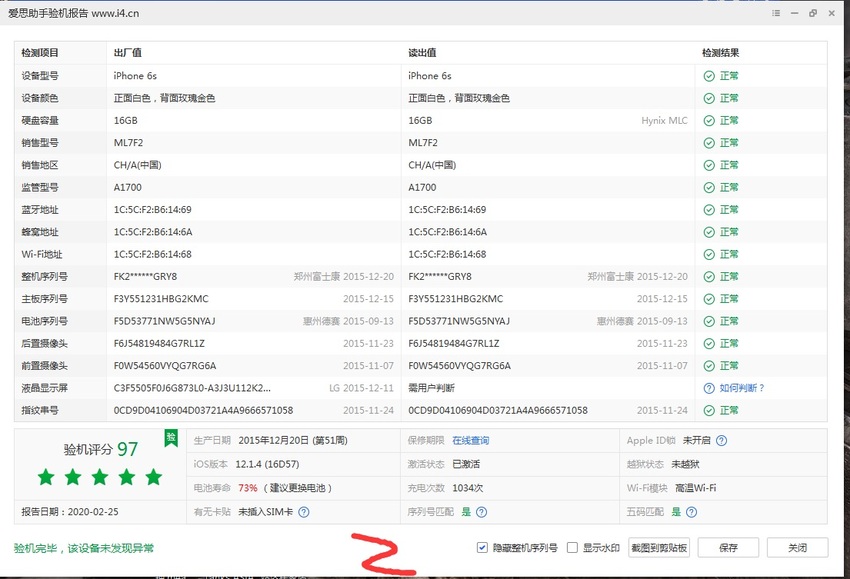850x579 pixels.
Task: Click the green check icon in 设备颜色 row
Action: pos(709,98)
